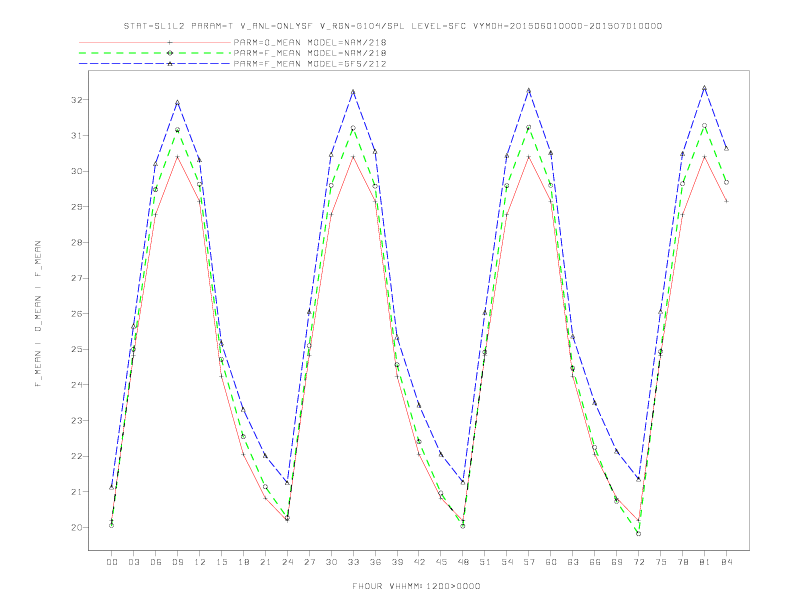Click y-axis tick label 30
This screenshot has height=612, width=792.
click(x=76, y=171)
